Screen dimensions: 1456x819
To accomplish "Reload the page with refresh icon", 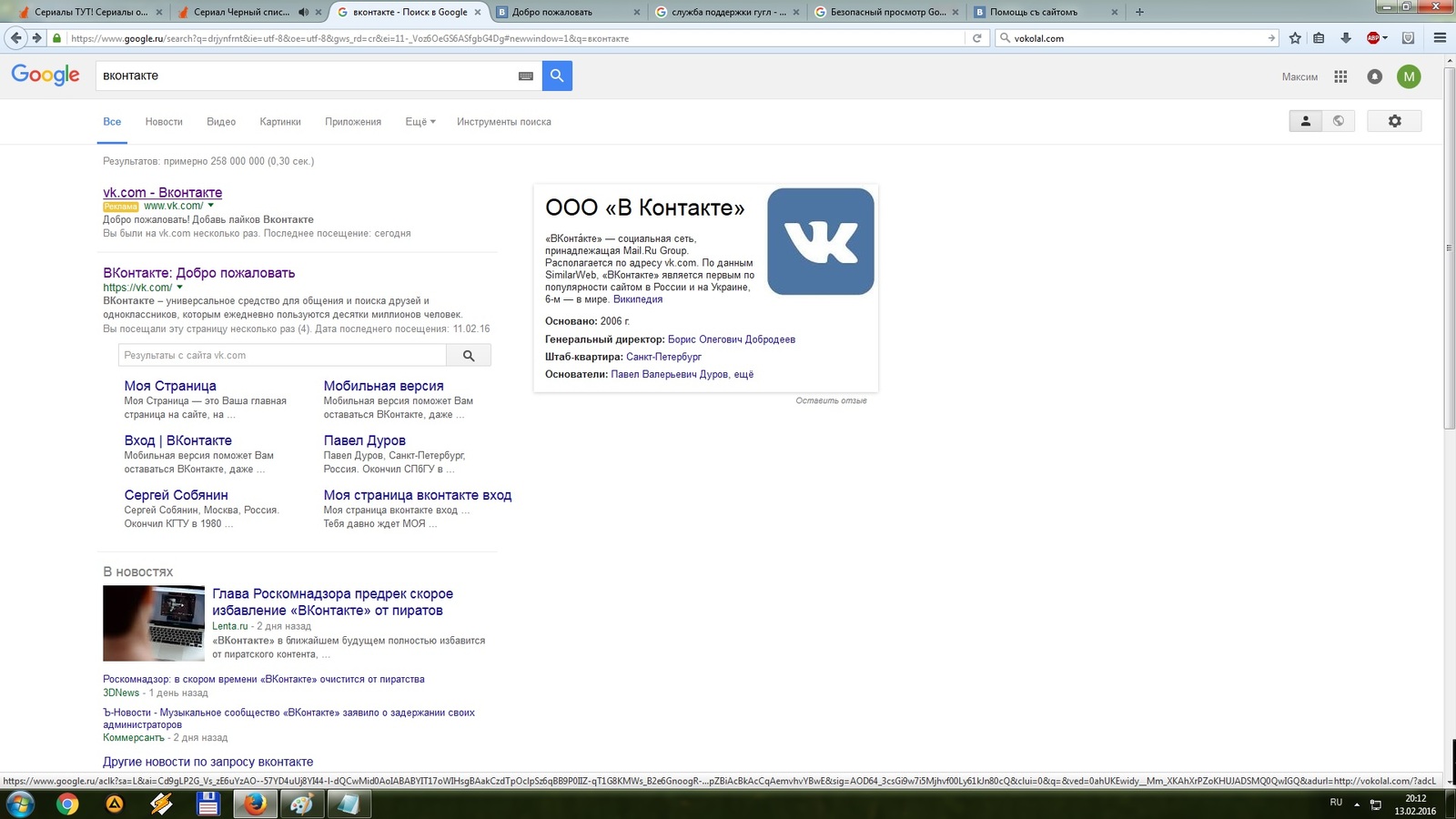I will pos(977,38).
